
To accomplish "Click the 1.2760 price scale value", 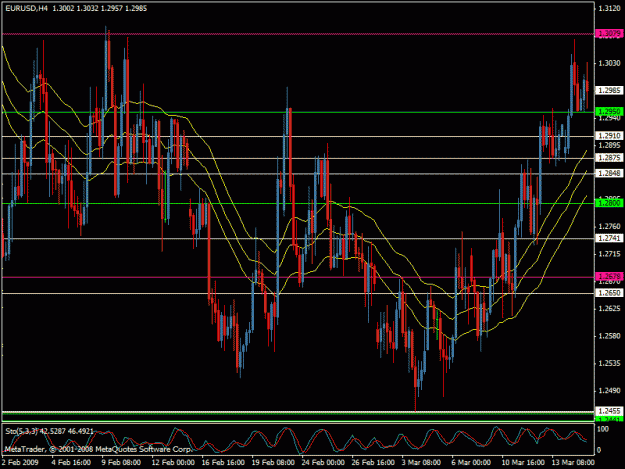I will point(609,226).
